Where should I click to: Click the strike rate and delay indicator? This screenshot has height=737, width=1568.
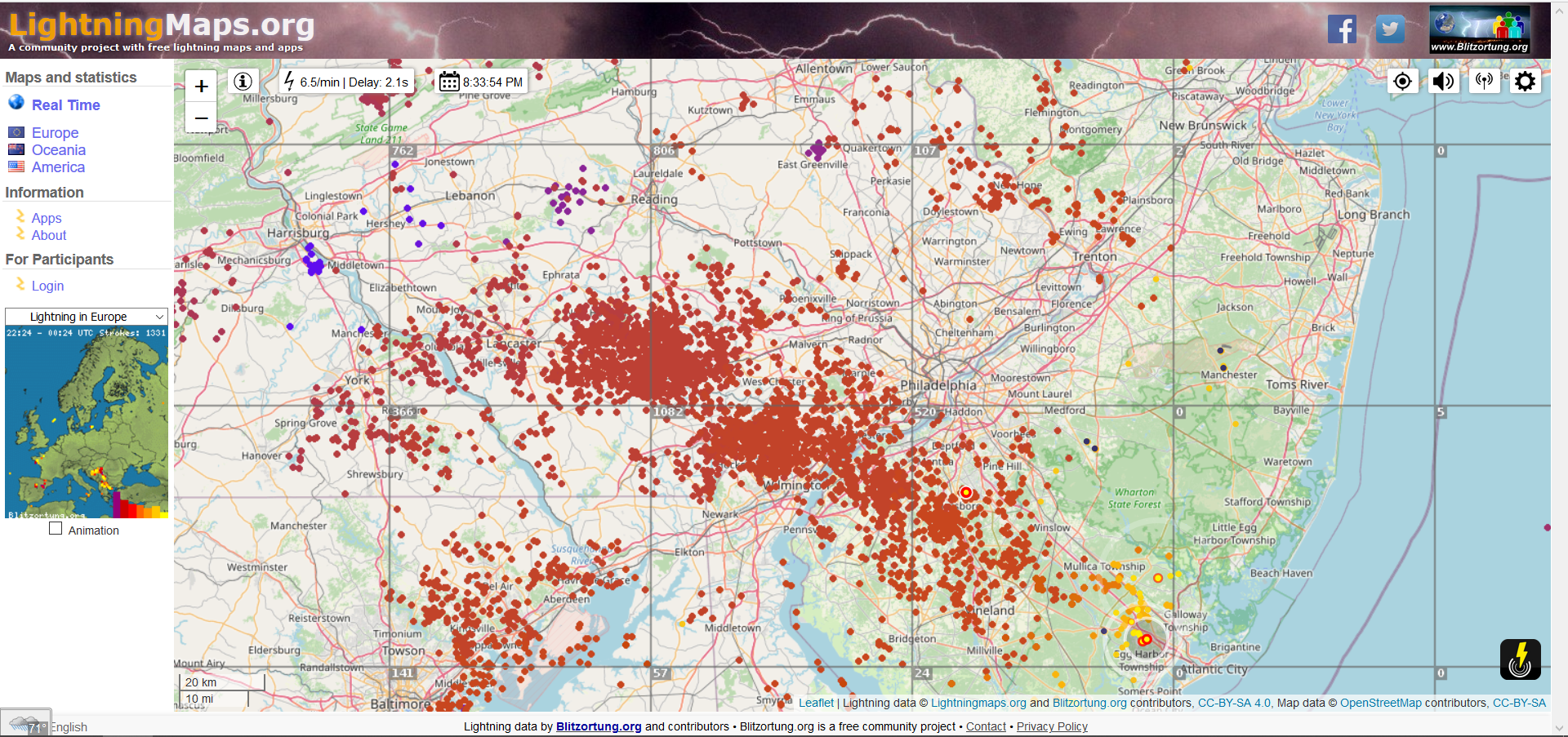[346, 82]
